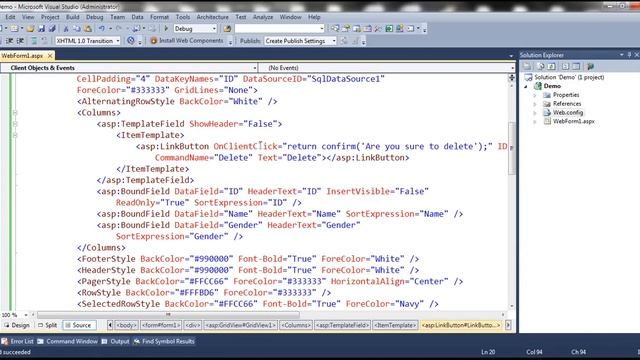The image size is (640, 360).
Task: Click Solution Explorer View Code icon
Action: point(565,66)
